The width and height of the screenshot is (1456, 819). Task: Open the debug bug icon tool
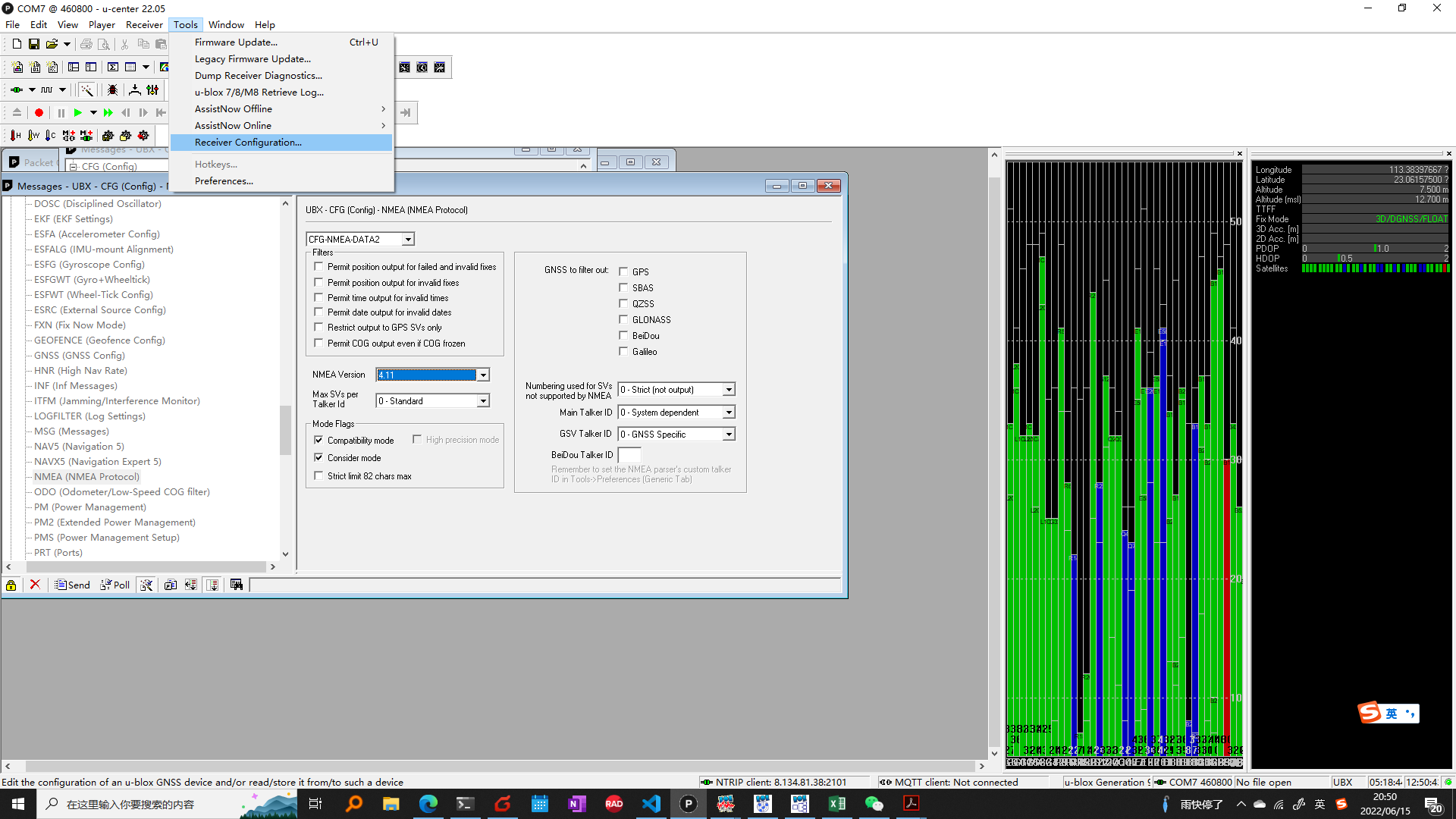click(112, 90)
